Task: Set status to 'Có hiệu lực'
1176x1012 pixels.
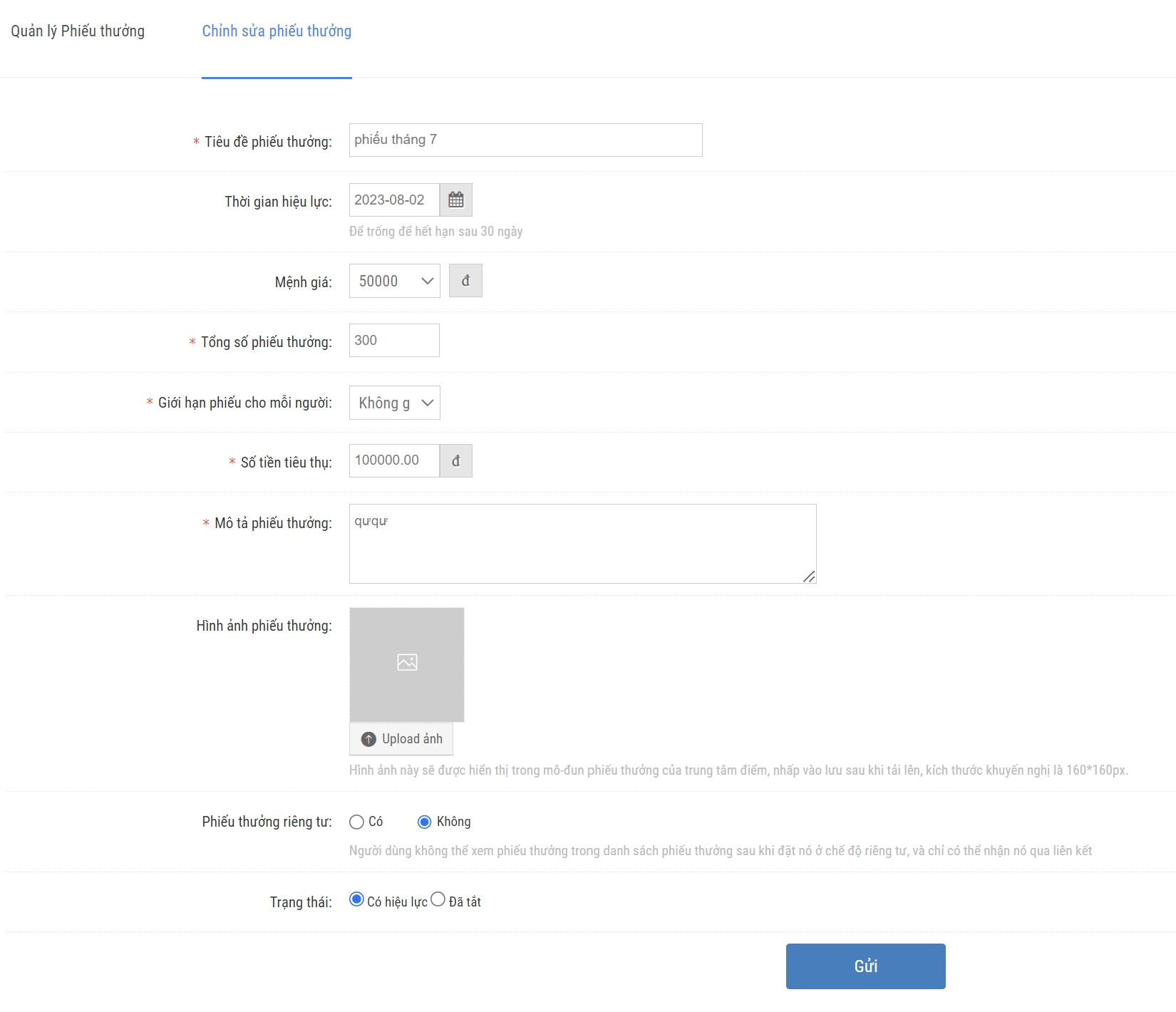Action: click(357, 900)
